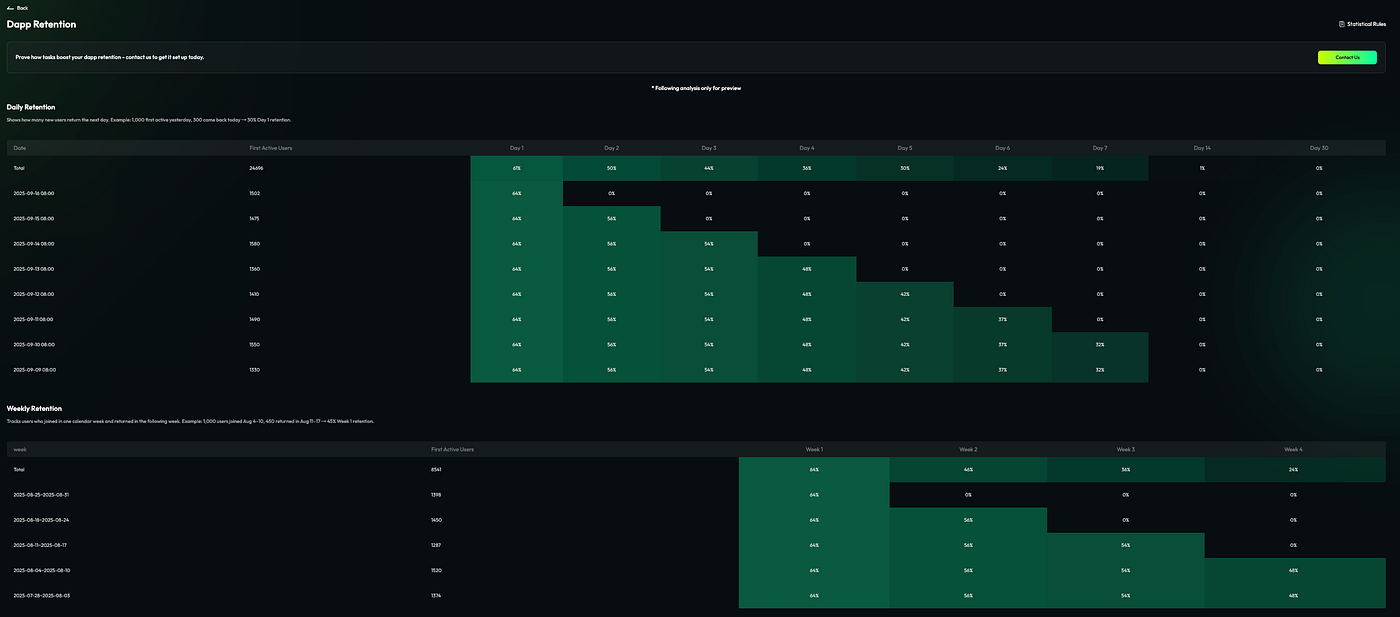Click the daily Total users value 24696
Screen dimensions: 1400x617
click(x=257, y=168)
